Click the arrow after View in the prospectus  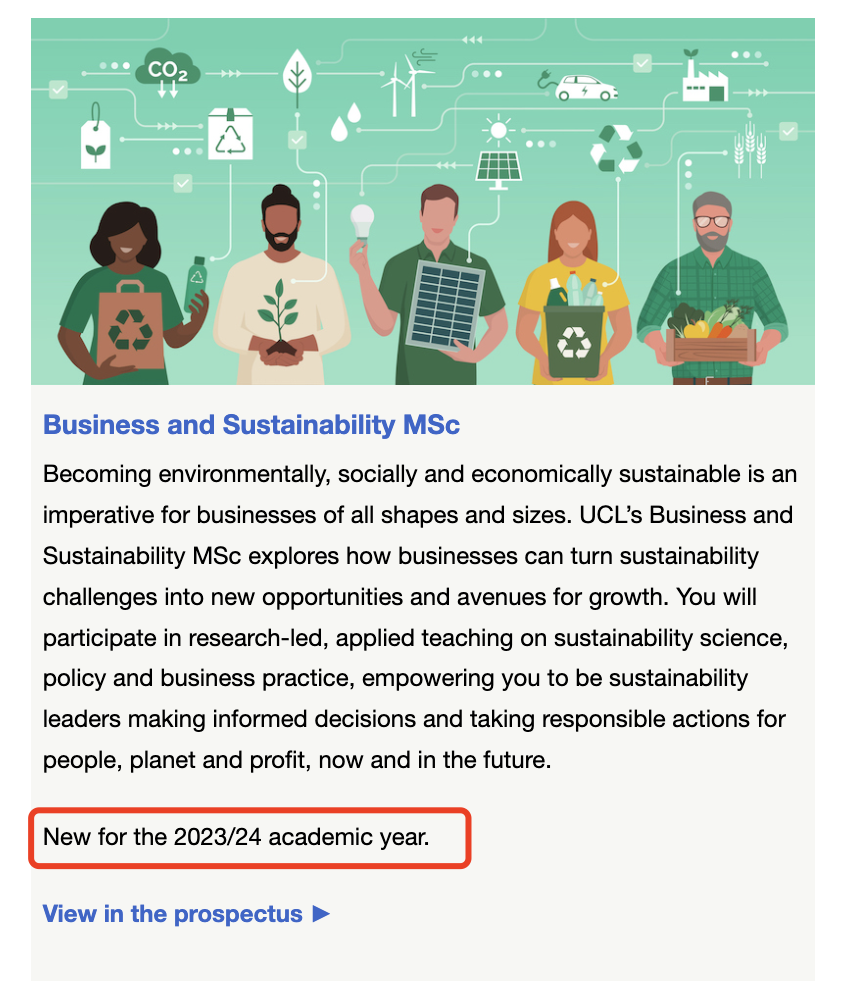pyautogui.click(x=321, y=913)
